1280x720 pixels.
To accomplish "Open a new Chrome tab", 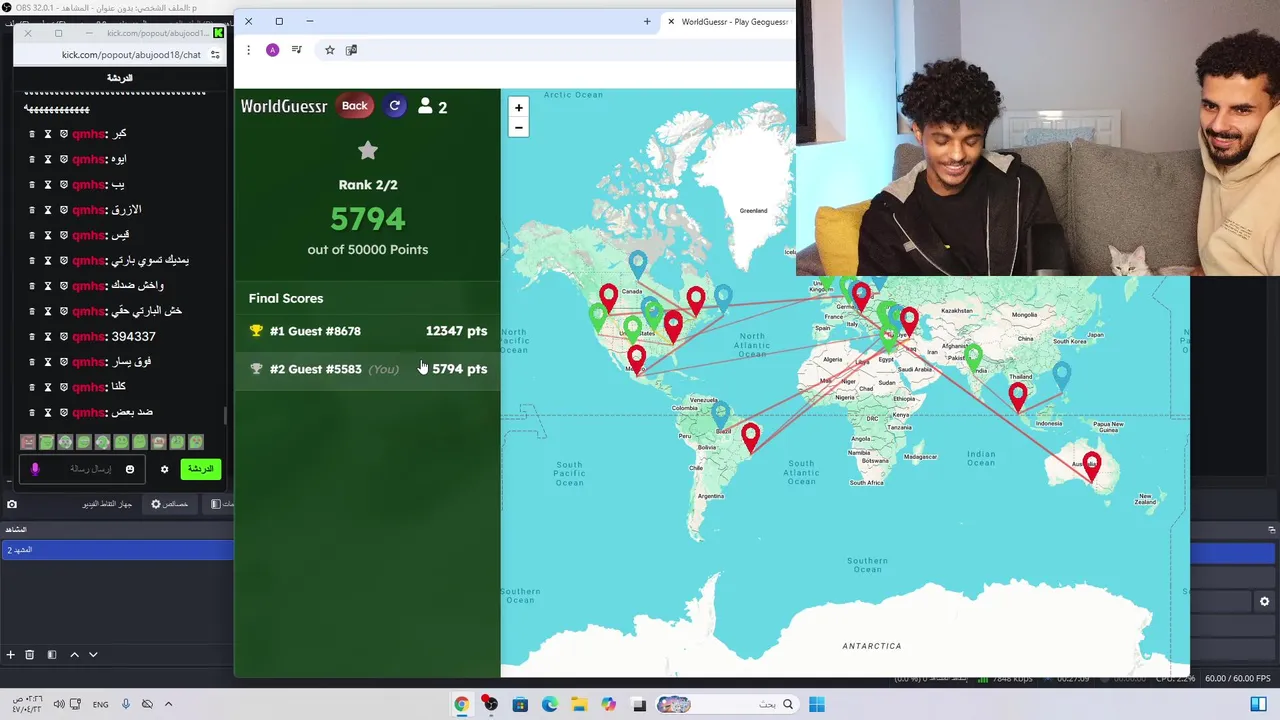I will coord(647,21).
